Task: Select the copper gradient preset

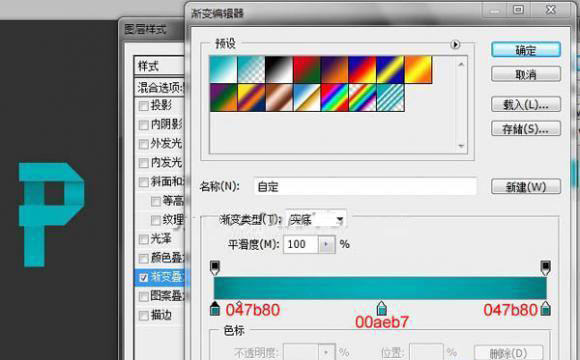Action: point(279,97)
